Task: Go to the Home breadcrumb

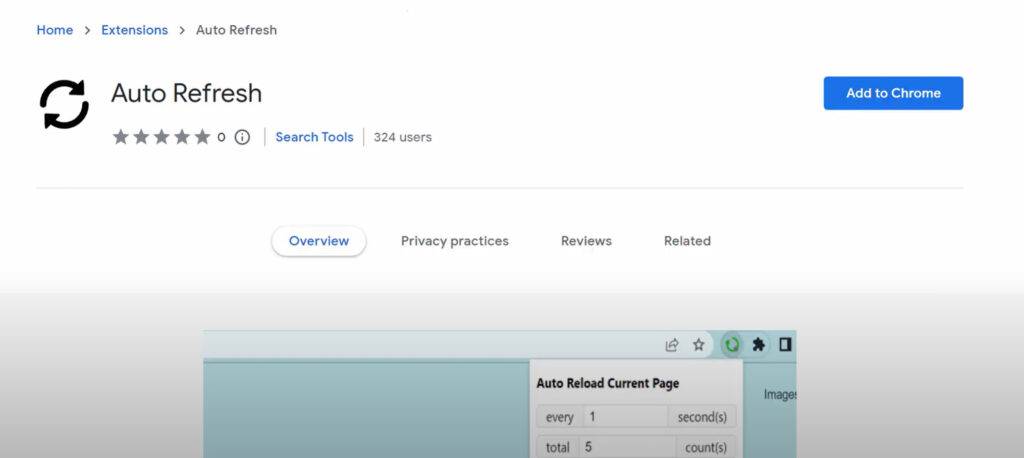Action: [55, 30]
